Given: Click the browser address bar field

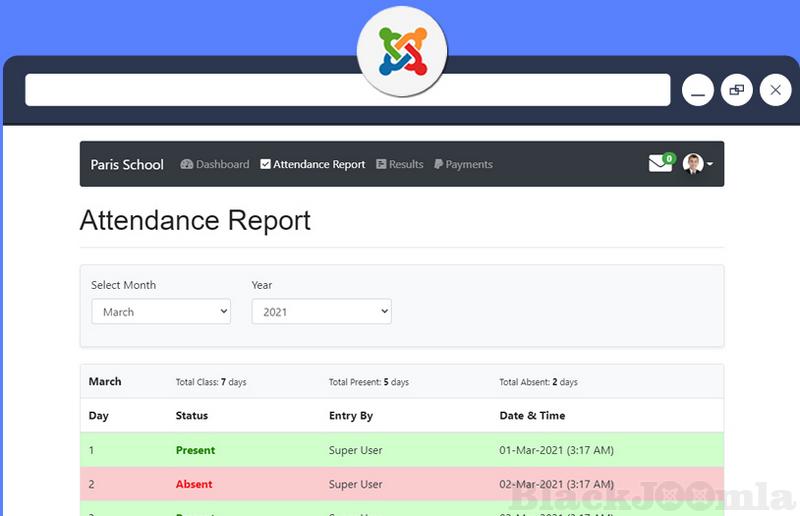Looking at the screenshot, I should (x=347, y=90).
